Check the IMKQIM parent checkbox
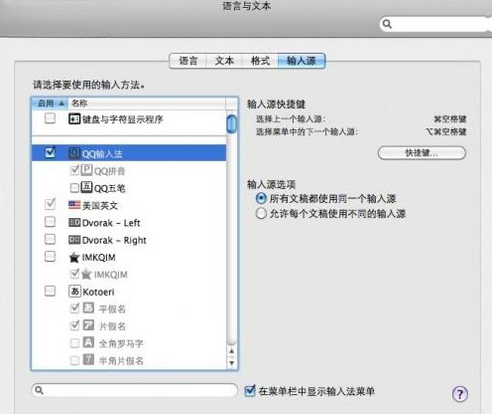Image resolution: width=492 pixels, height=414 pixels. point(50,256)
